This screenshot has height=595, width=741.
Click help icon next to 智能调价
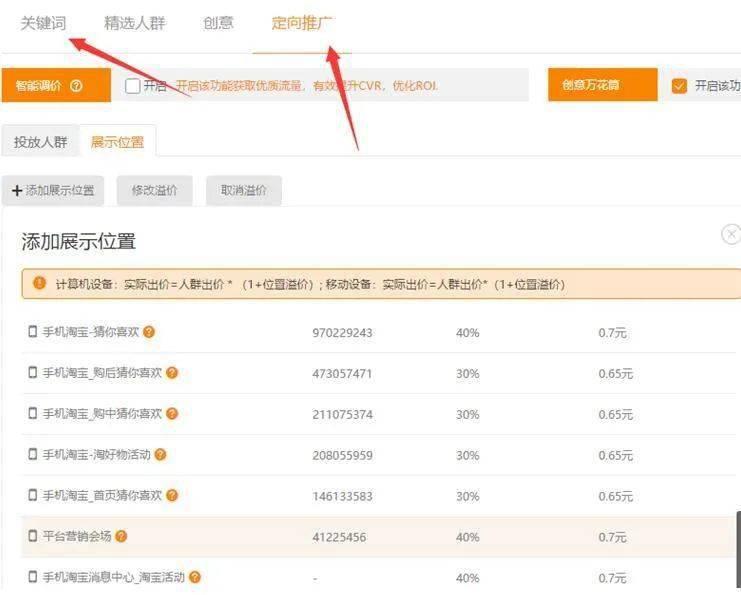(x=76, y=86)
